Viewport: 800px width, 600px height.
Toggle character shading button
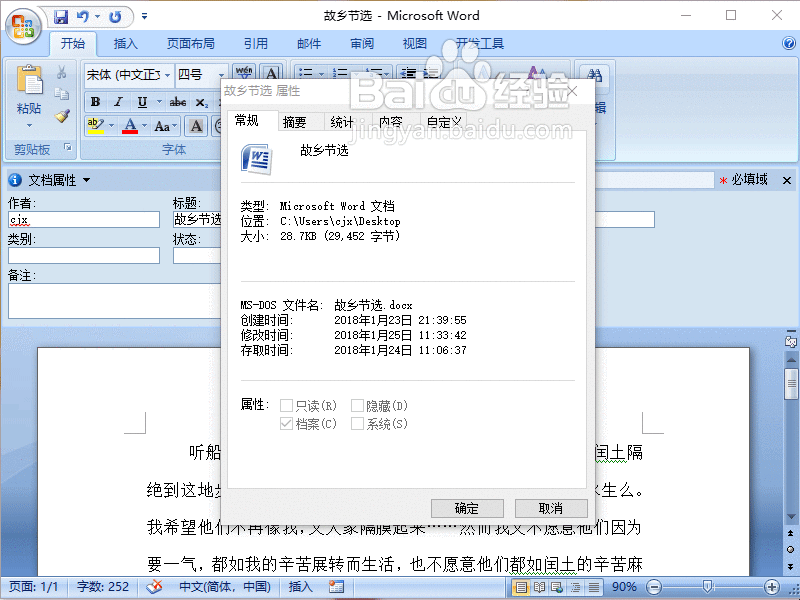196,126
